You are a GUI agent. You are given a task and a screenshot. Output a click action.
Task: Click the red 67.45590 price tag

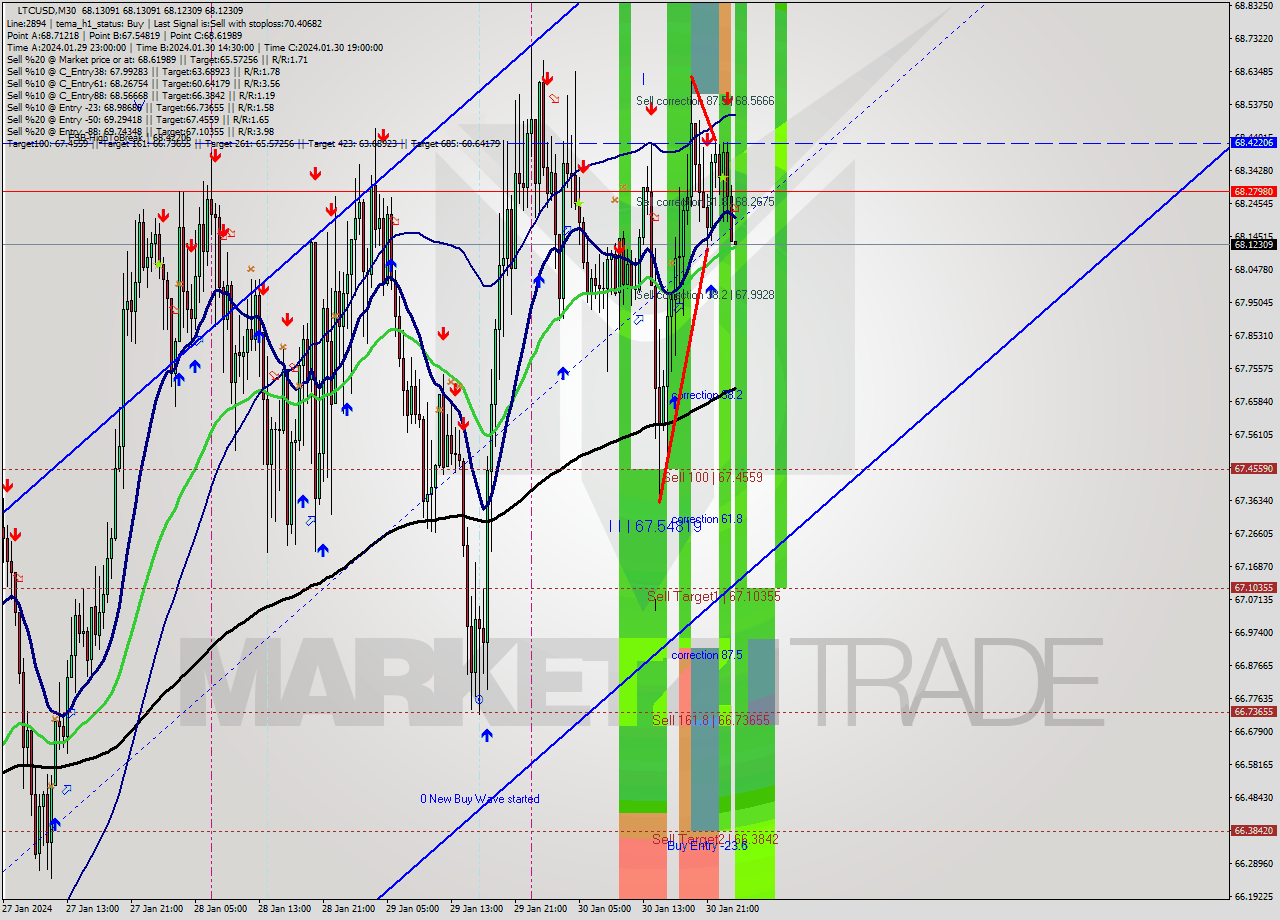(x=1253, y=468)
